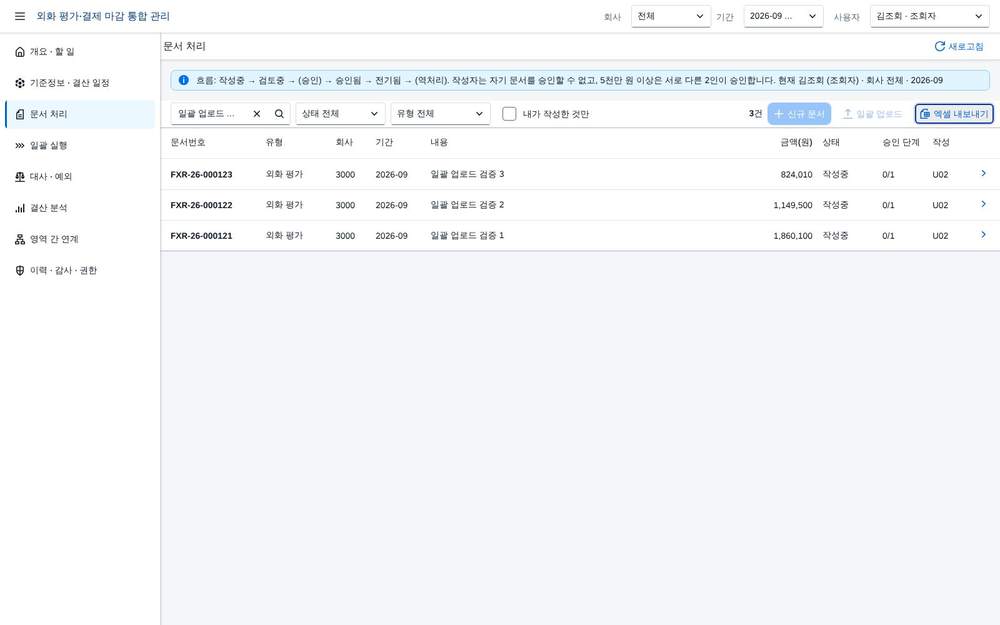Select document number FXR-26-000123
The height and width of the screenshot is (625, 1000).
[x=202, y=174]
